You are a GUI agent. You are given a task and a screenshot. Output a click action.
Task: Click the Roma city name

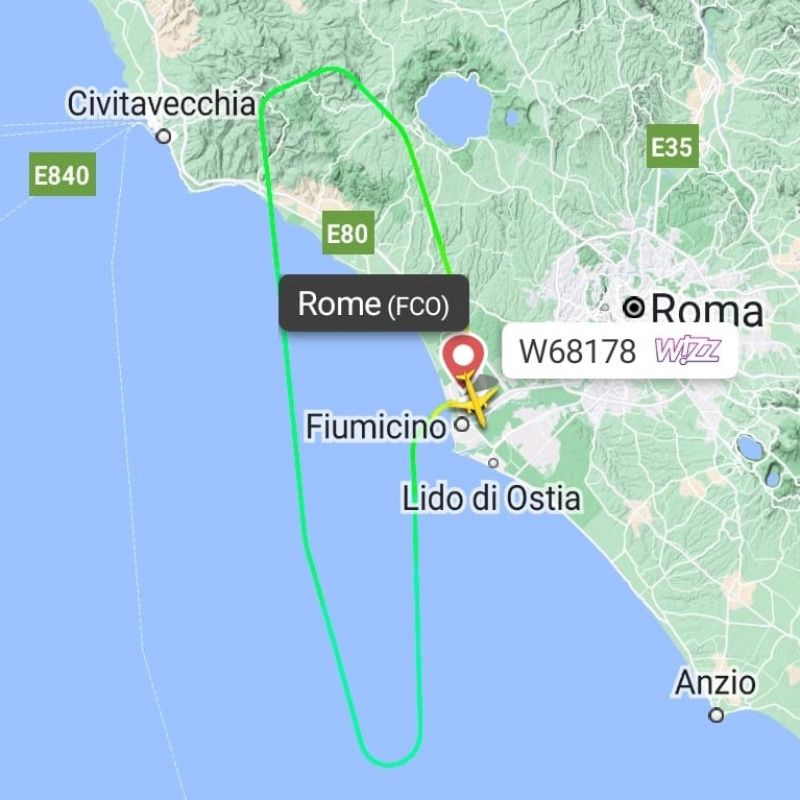tap(707, 309)
